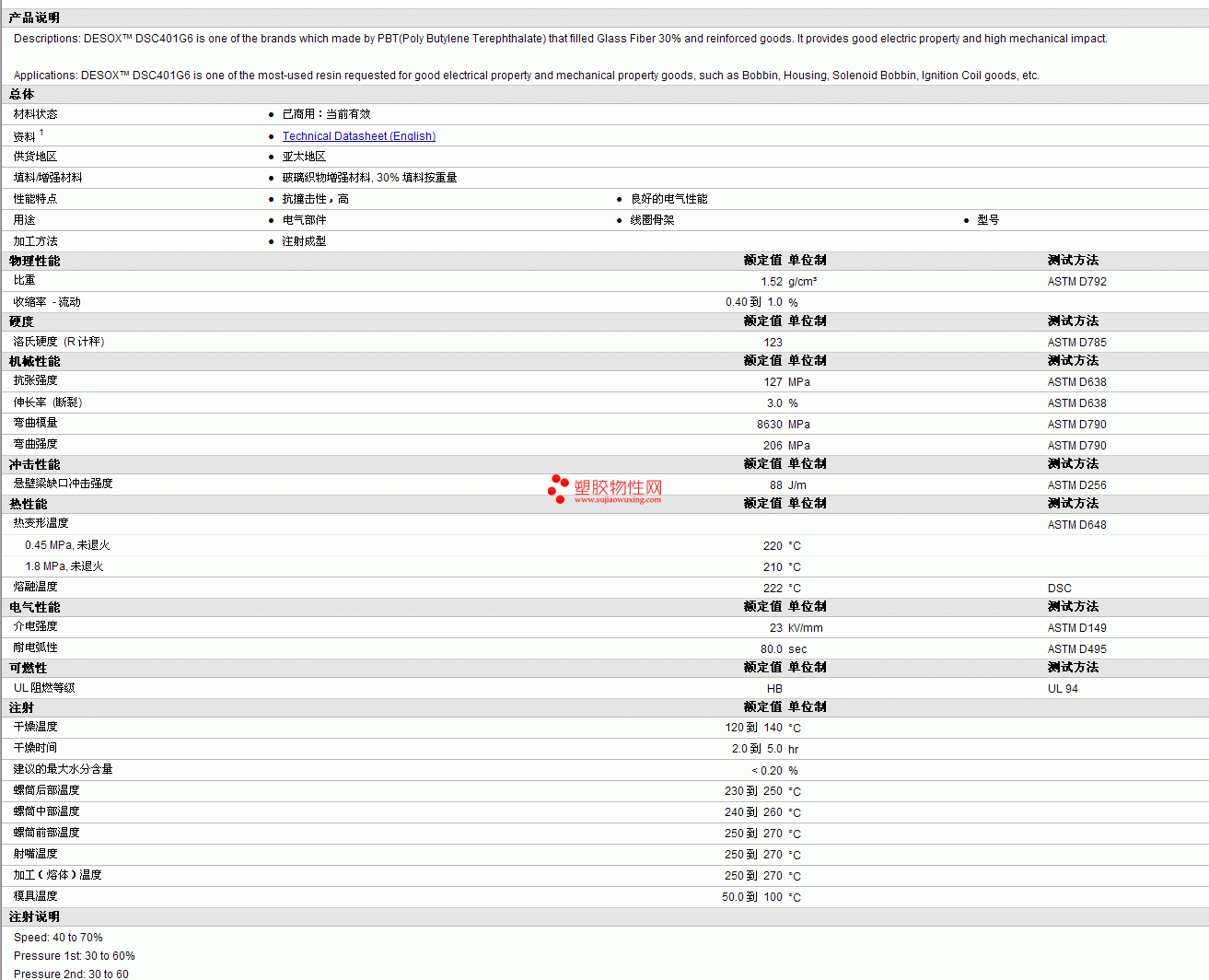
Task: Select the 螺筒中部温度 row label
Action: pos(46,811)
